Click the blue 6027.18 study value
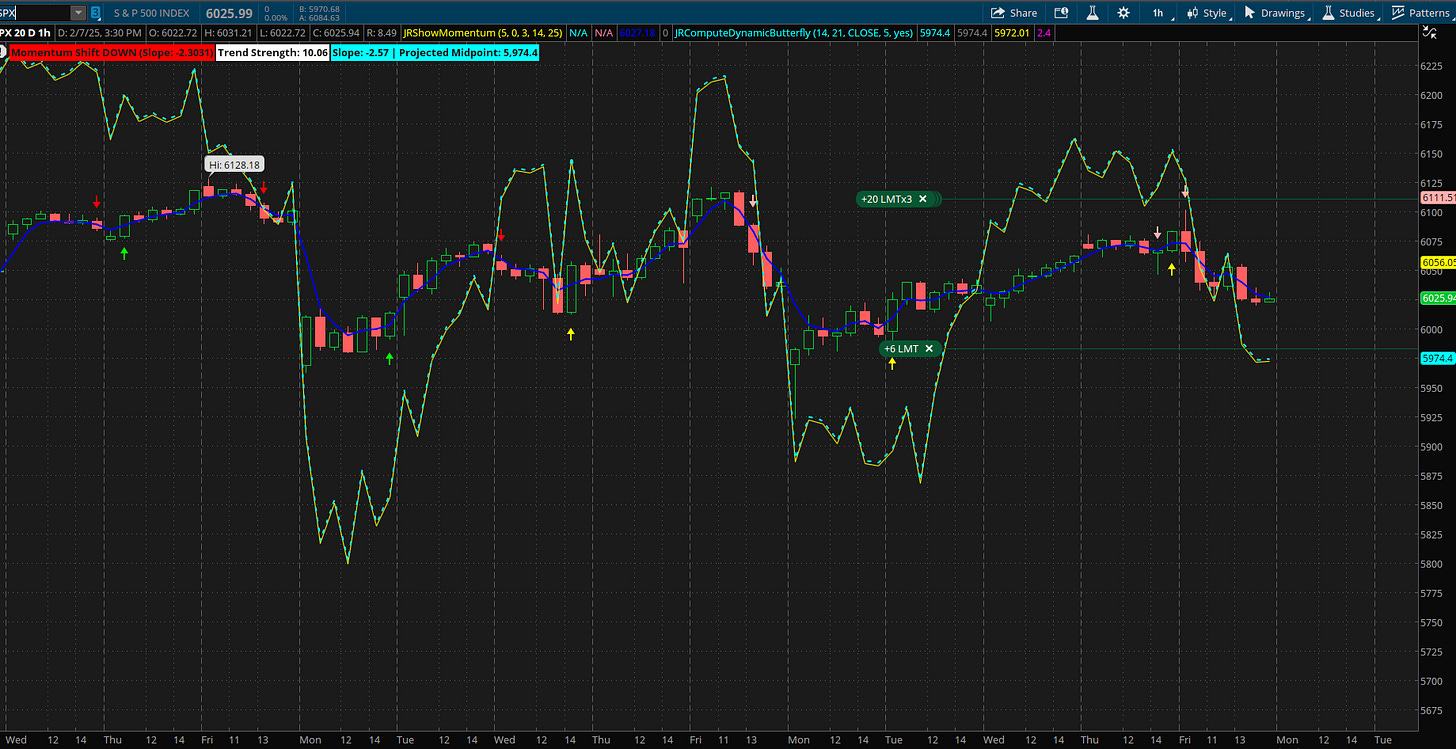The image size is (1456, 749). (x=638, y=33)
